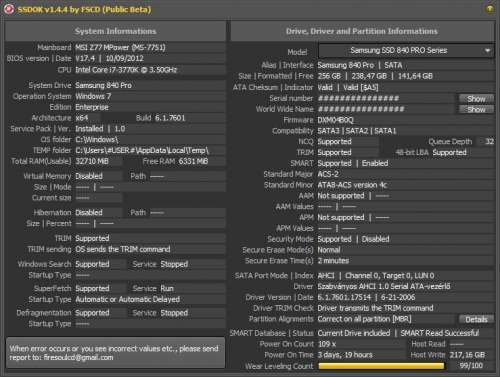Select the System Drive Samsung 840 Pro value
Image resolution: width=500 pixels, height=377 pixels.
coord(103,85)
